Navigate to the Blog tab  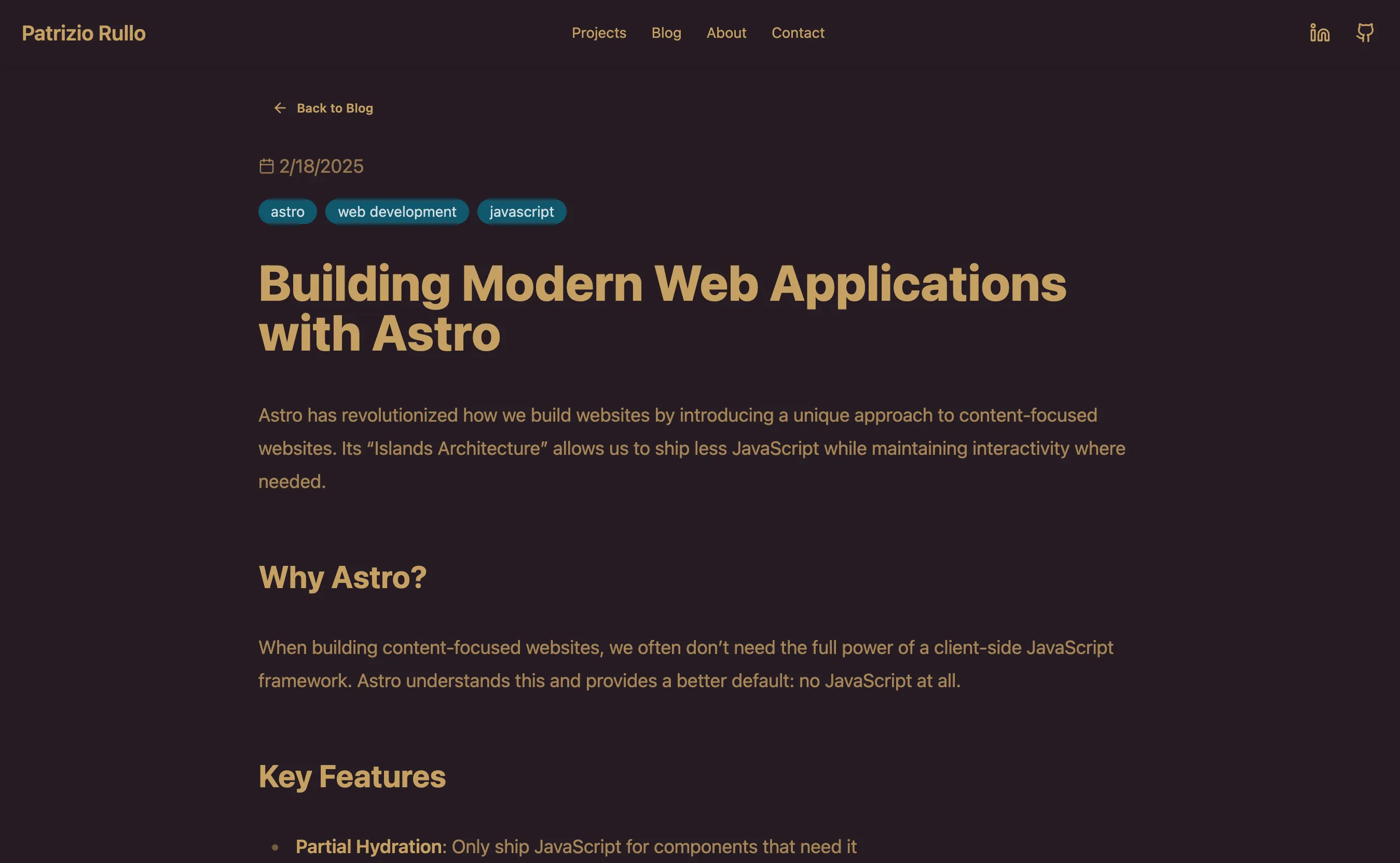pos(666,33)
